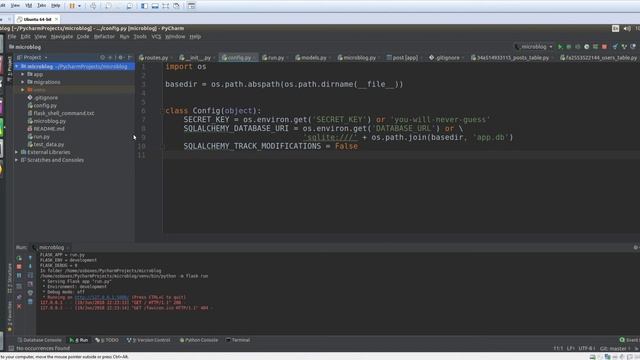This screenshot has width=640, height=360.
Task: Expand the migrations folder
Action: tap(23, 82)
